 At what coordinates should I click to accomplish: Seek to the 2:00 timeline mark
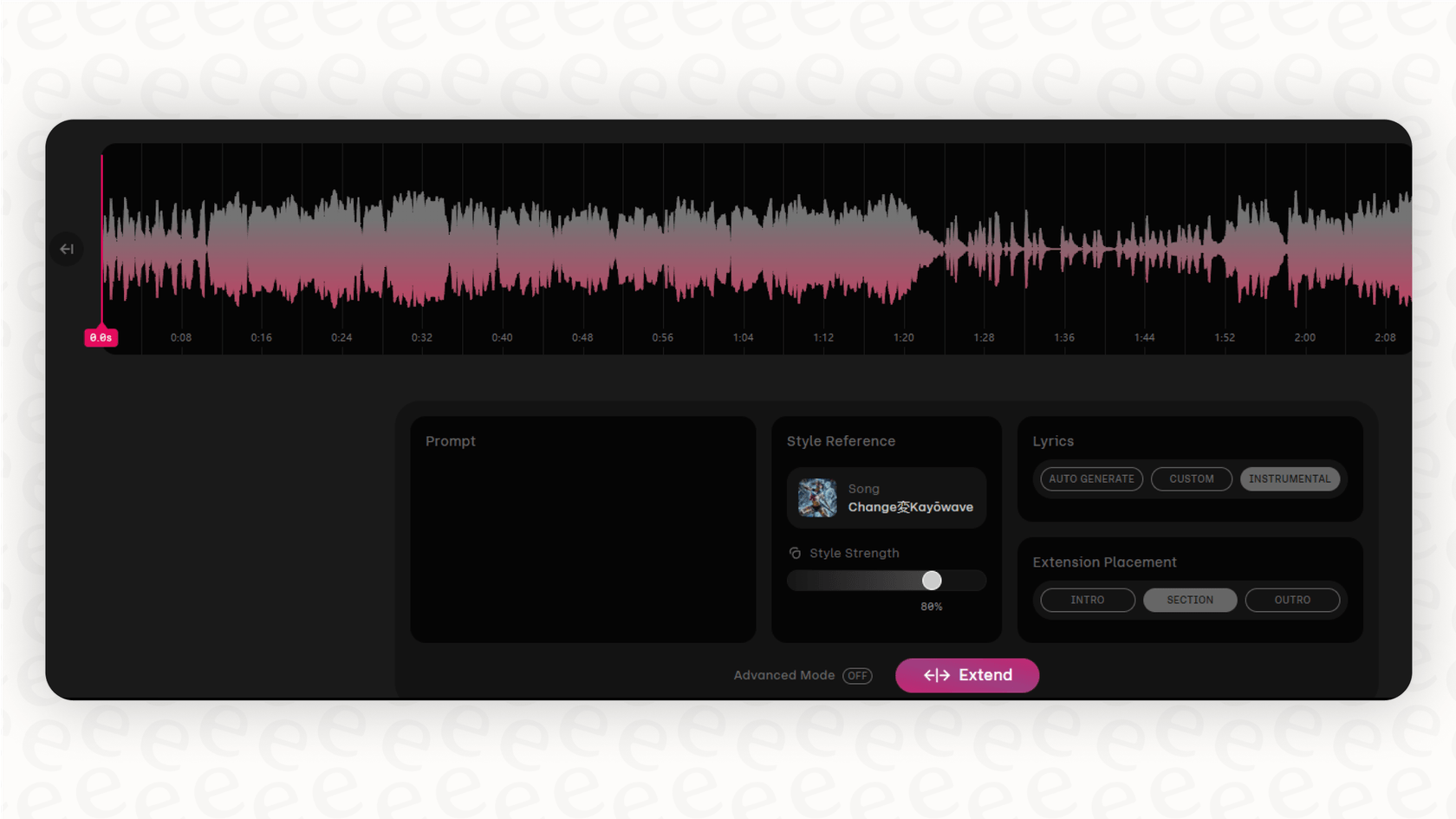[1304, 338]
